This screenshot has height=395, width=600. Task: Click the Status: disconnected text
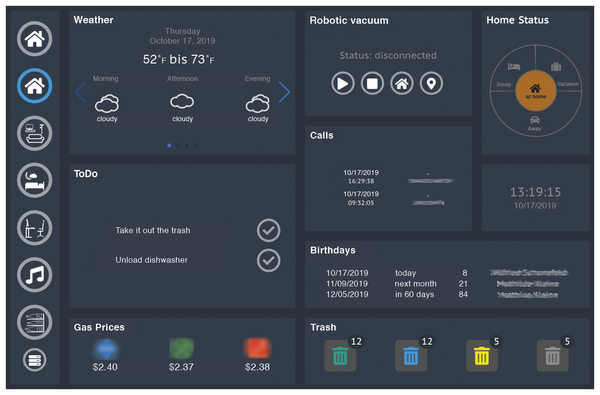(x=388, y=55)
